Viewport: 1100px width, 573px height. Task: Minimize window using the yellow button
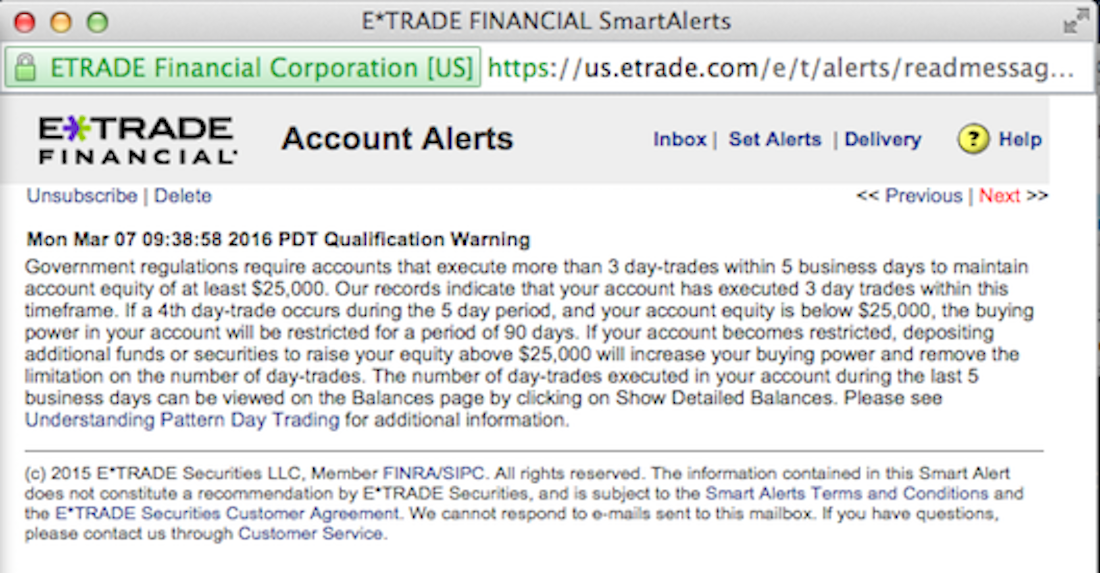click(61, 21)
